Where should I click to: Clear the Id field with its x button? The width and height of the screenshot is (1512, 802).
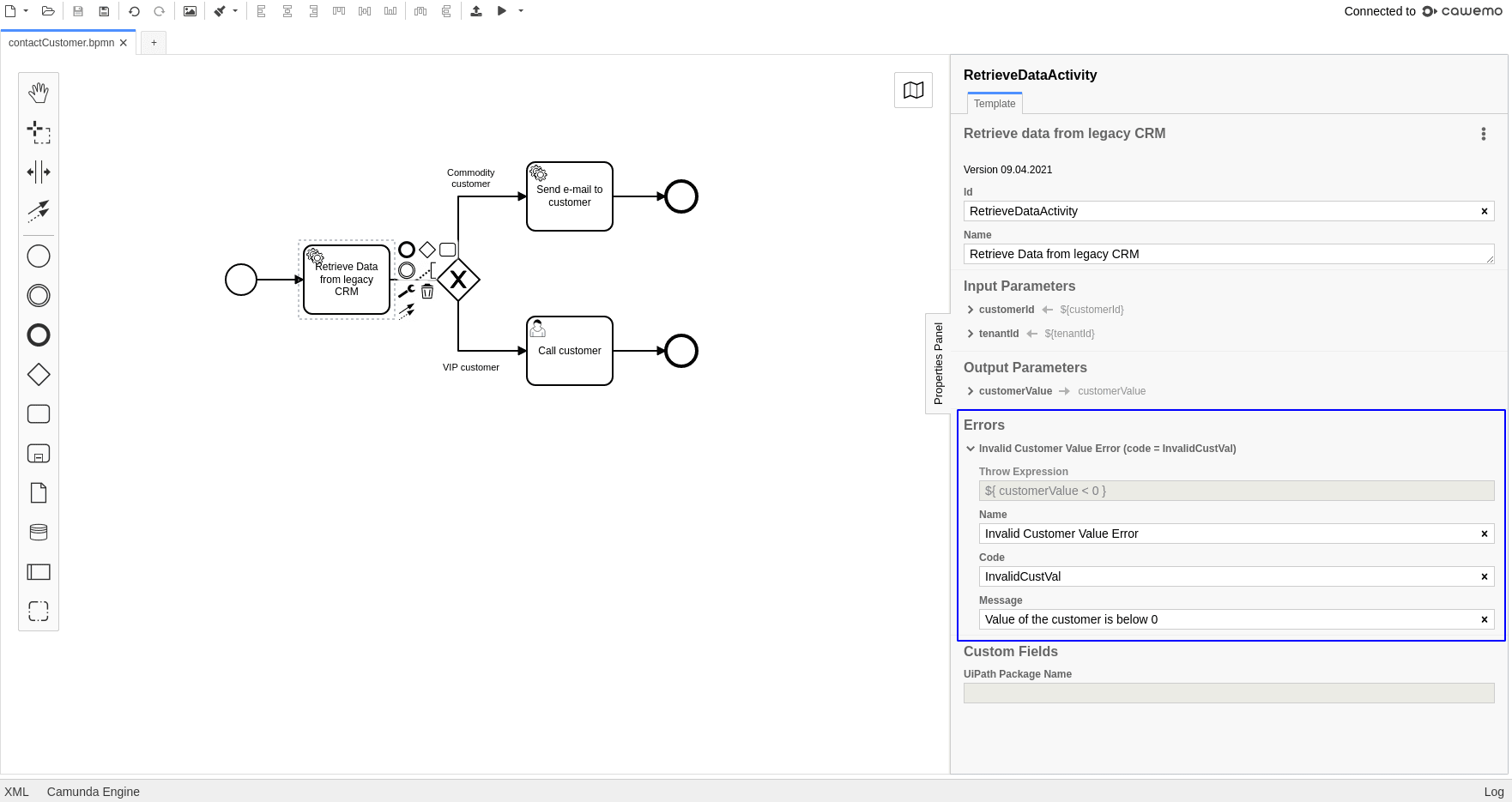pyautogui.click(x=1485, y=211)
